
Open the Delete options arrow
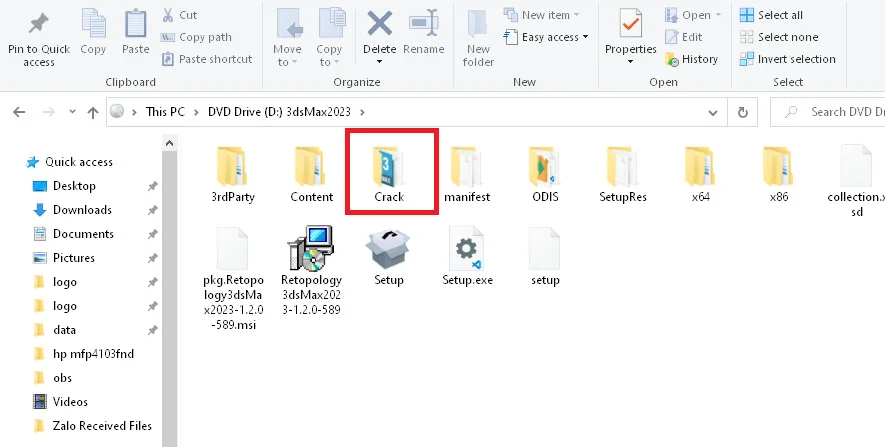tap(379, 62)
